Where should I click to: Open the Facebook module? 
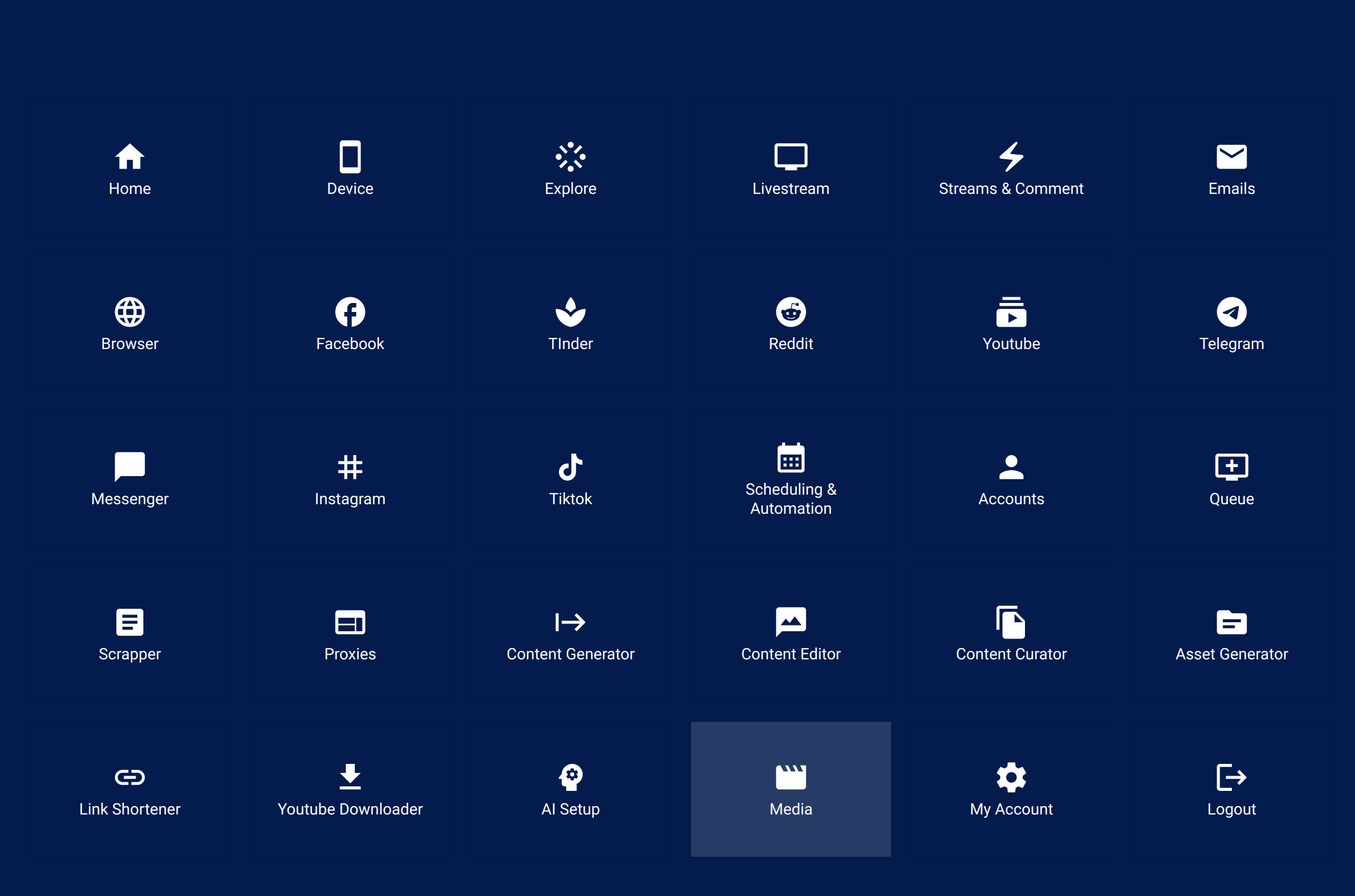pyautogui.click(x=350, y=324)
